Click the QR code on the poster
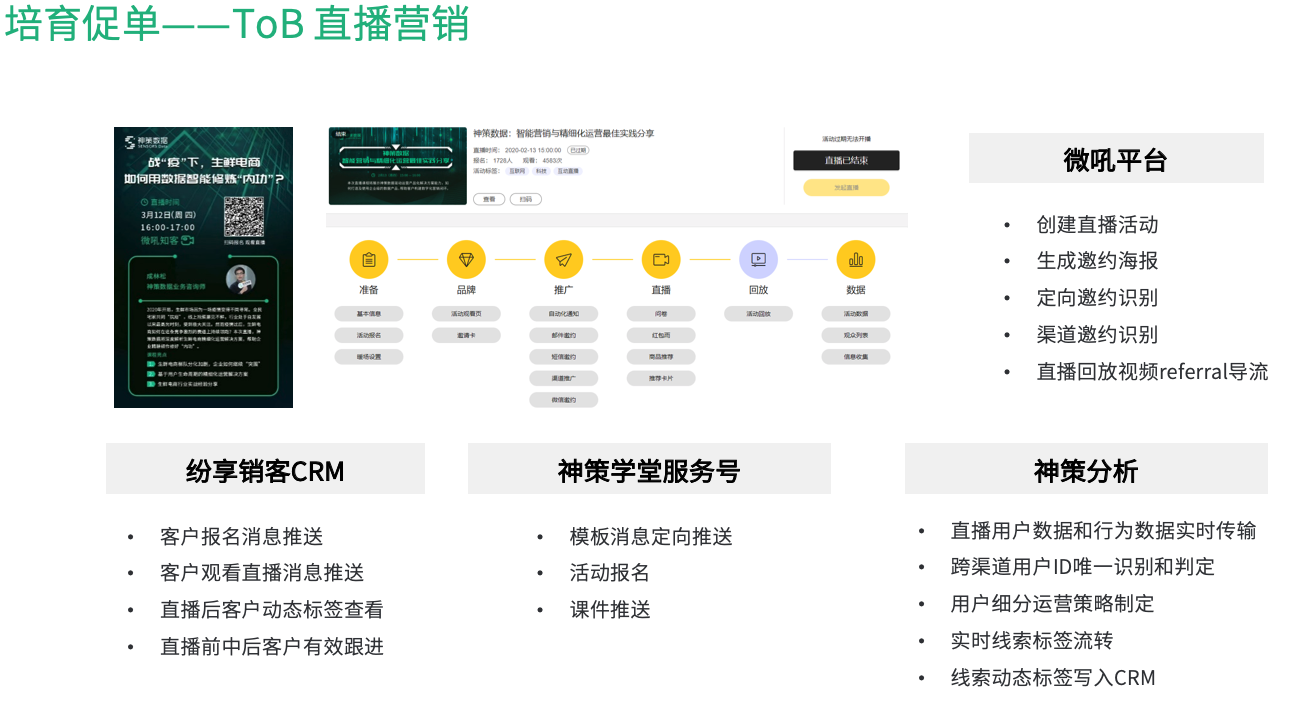1292x705 pixels. [x=245, y=217]
